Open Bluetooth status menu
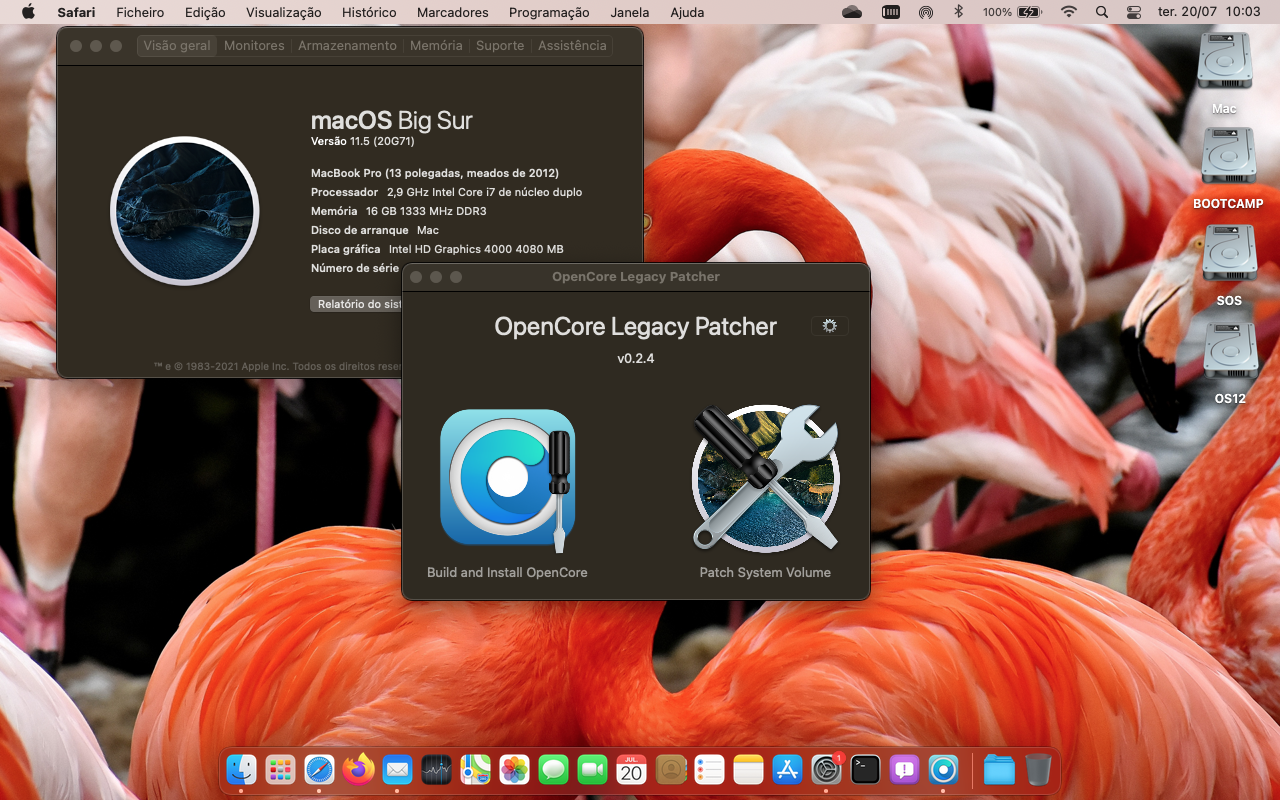 click(x=958, y=12)
